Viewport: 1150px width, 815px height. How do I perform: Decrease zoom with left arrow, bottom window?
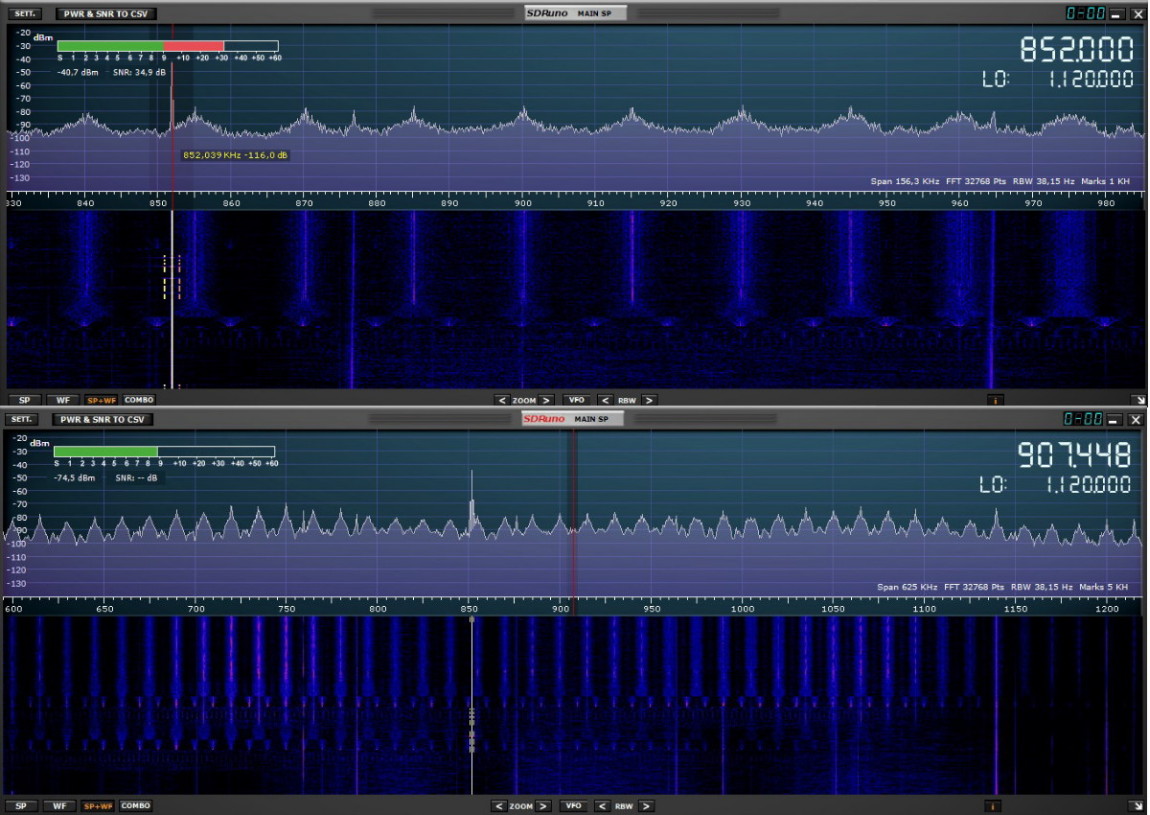499,805
